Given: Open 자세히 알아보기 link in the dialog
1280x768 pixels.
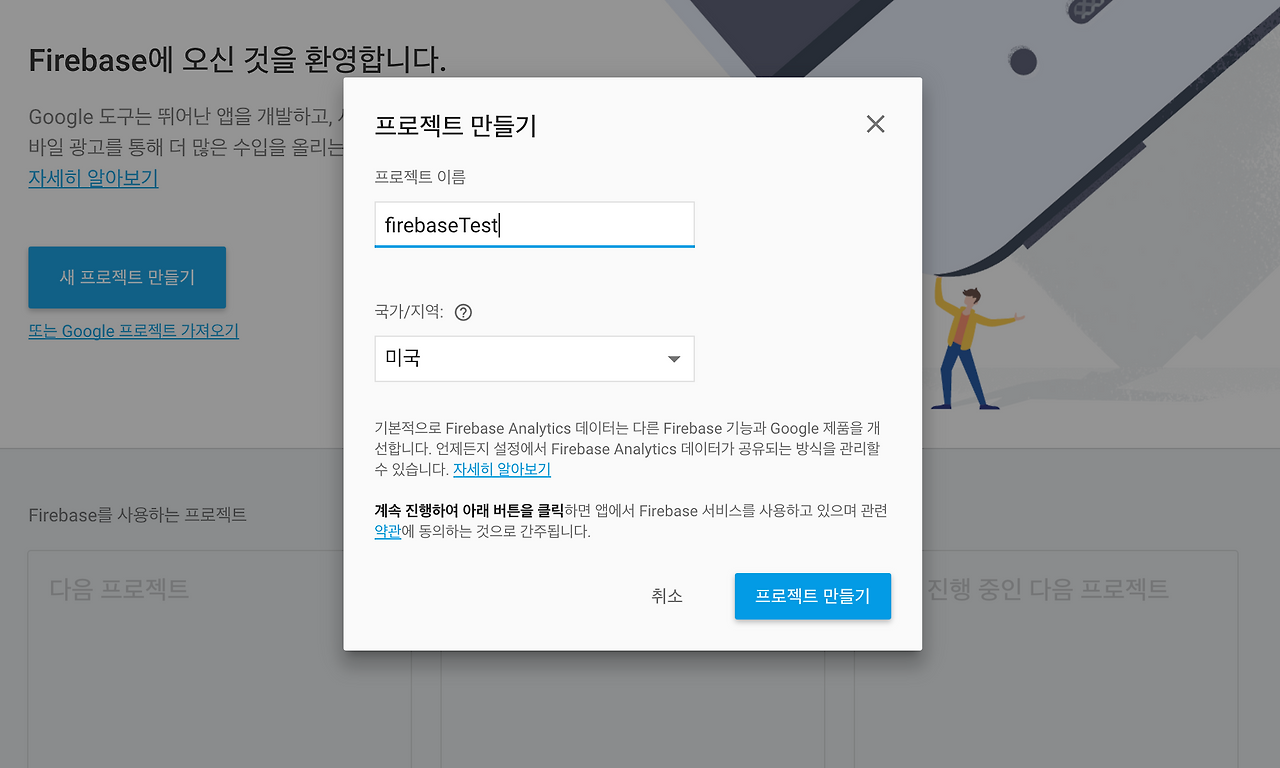Looking at the screenshot, I should [502, 469].
